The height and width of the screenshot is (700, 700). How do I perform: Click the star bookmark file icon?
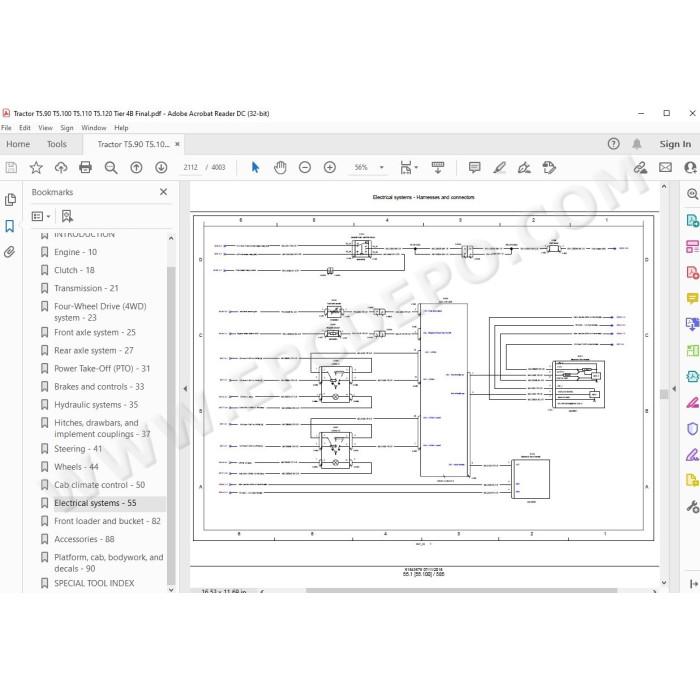(x=36, y=167)
